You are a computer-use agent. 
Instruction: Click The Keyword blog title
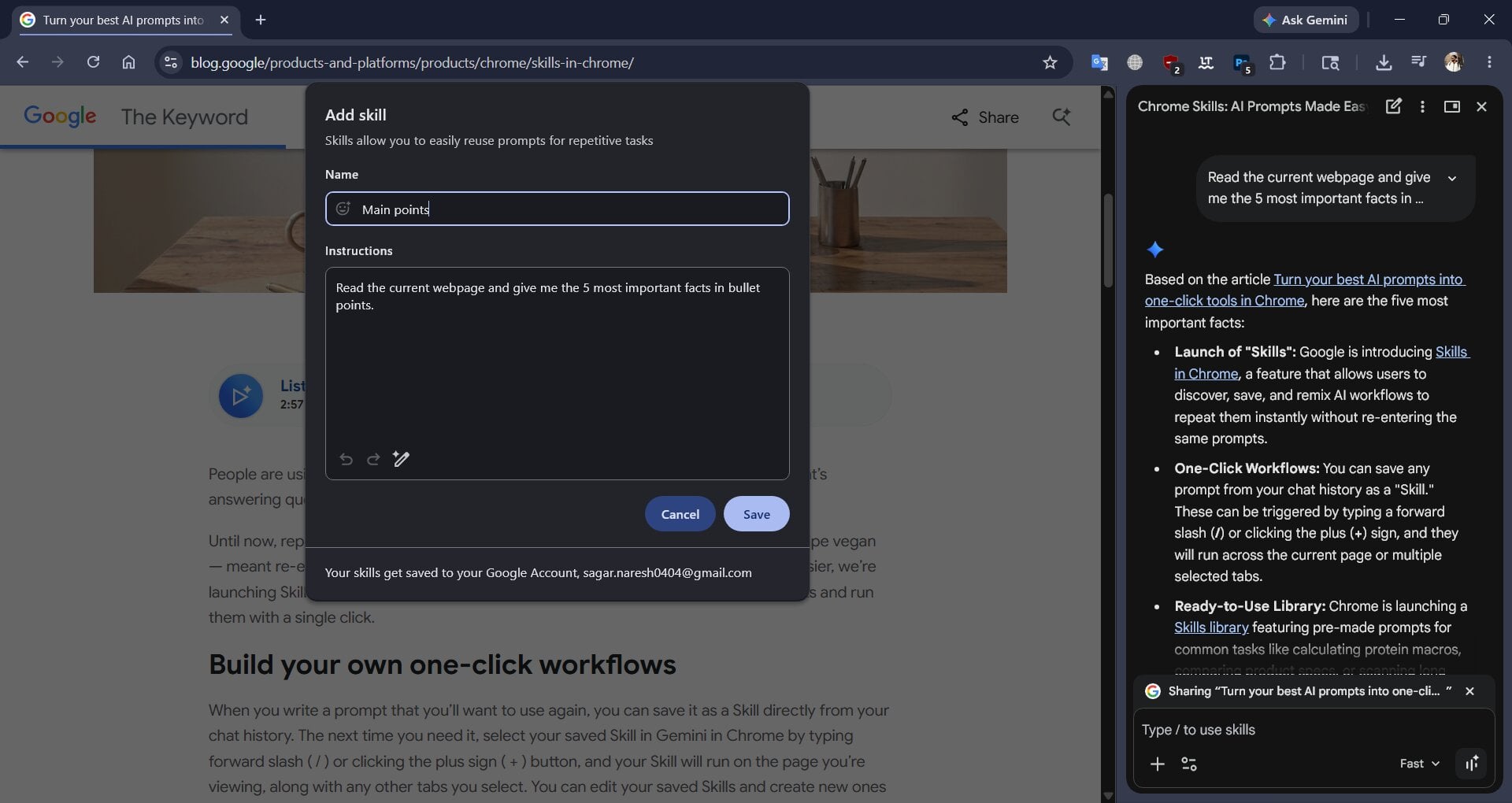click(x=184, y=117)
